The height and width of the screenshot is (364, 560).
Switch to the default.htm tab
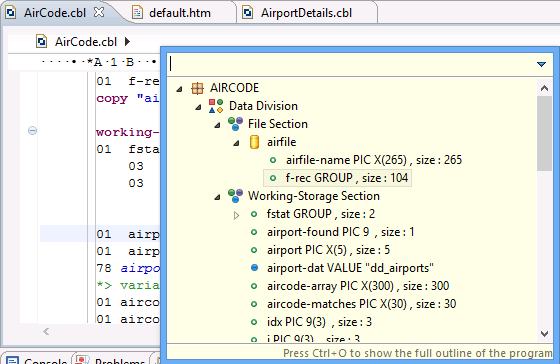coord(180,13)
